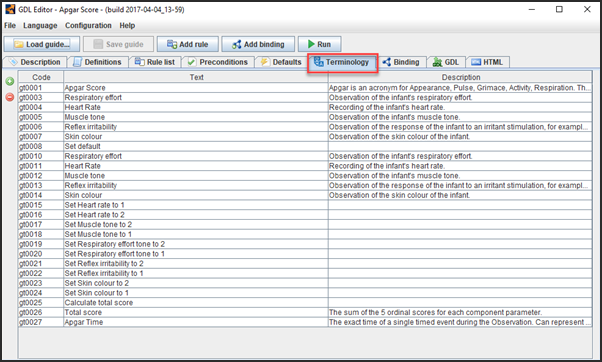602x362 pixels.
Task: Select Set Skin colour to 1 cell
Action: click(196, 293)
